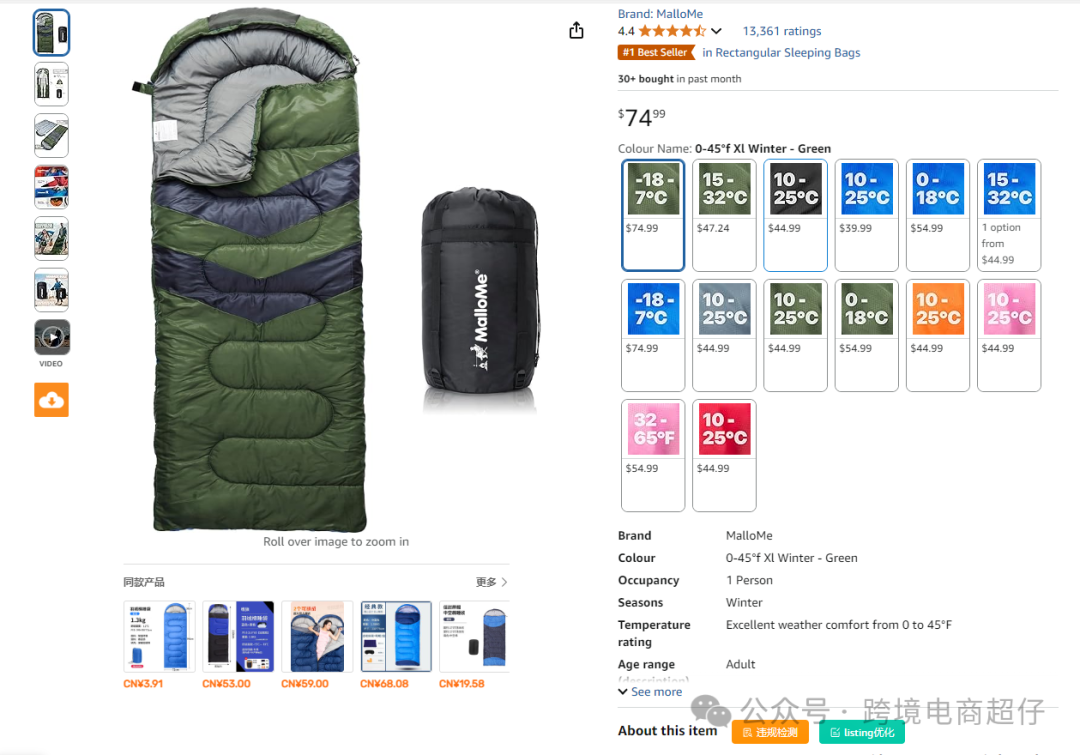Play the product VIDEO thumbnail

52,337
